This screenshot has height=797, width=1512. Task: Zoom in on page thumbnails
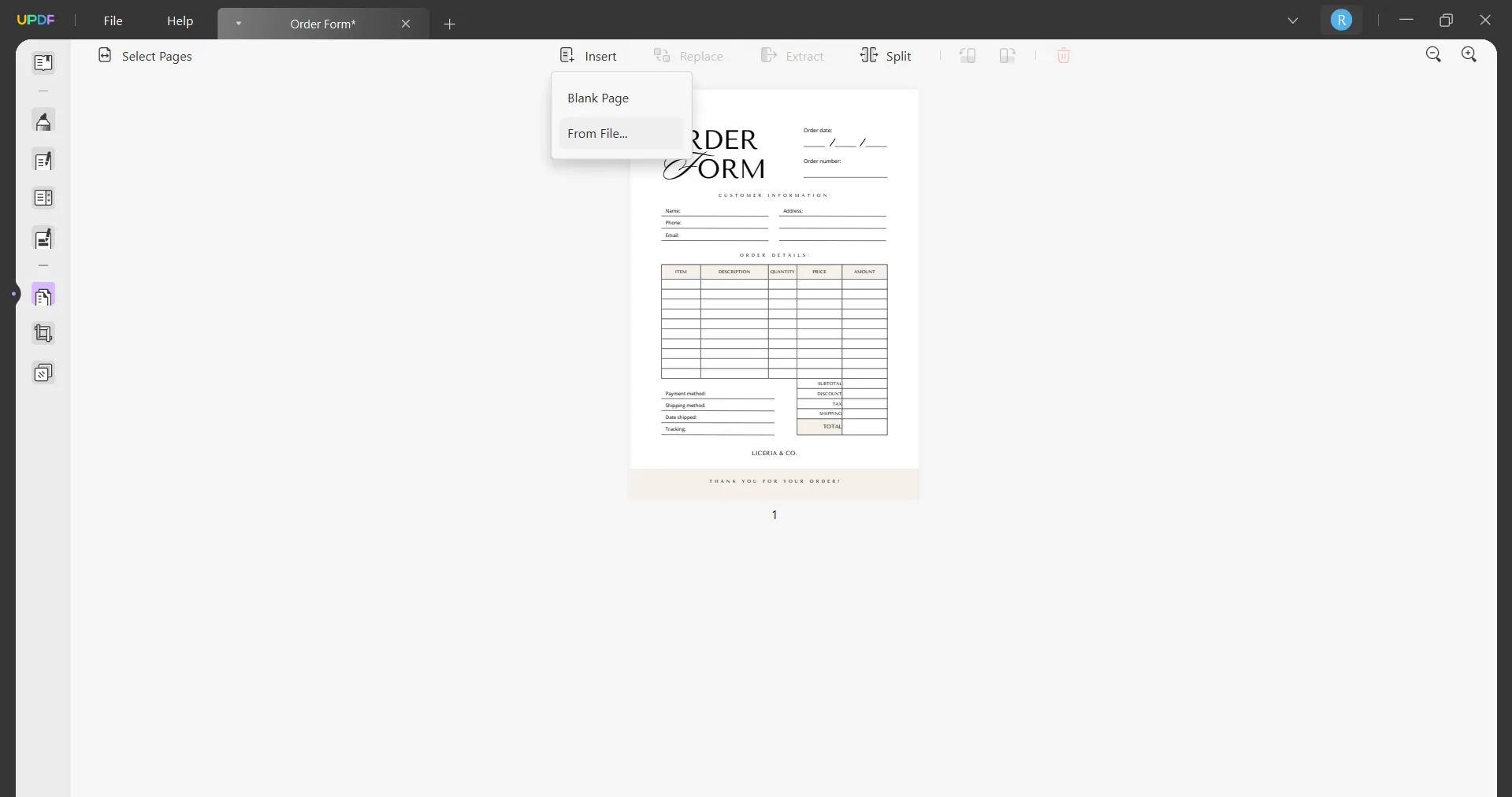pyautogui.click(x=1469, y=54)
